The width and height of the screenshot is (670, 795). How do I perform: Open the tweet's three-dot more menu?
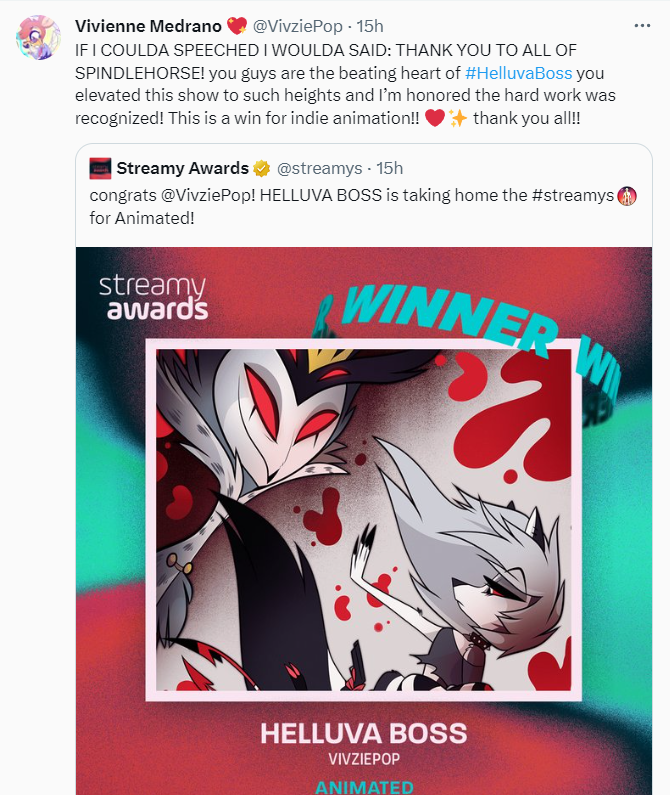(x=642, y=26)
